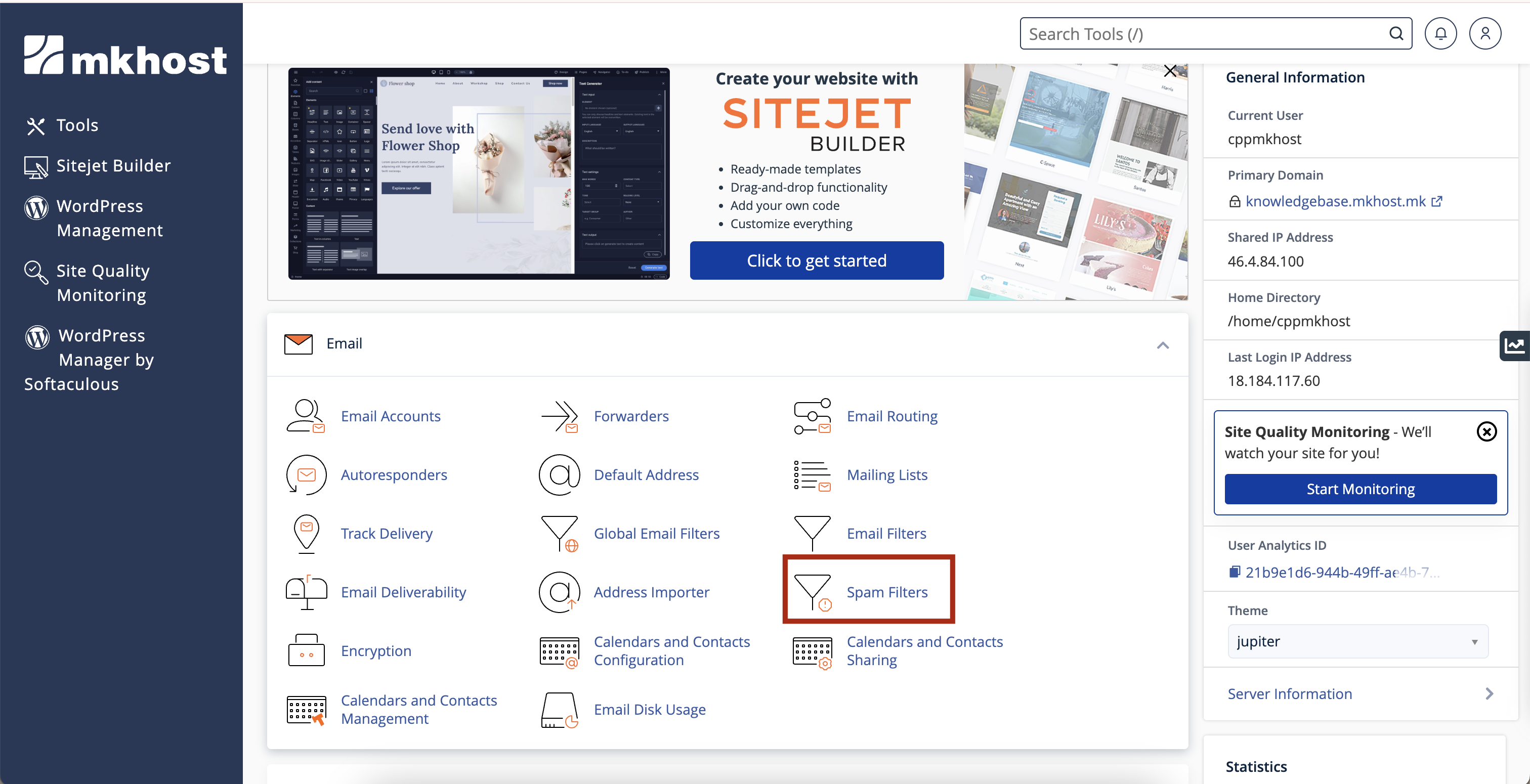Click the Forwarders arrow icon
The height and width of the screenshot is (784, 1530).
click(x=560, y=416)
